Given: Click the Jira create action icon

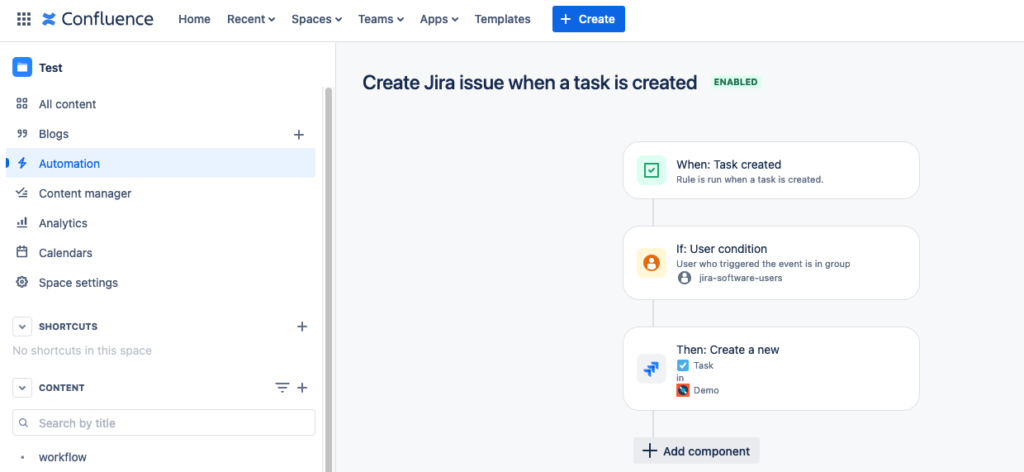Looking at the screenshot, I should 651,369.
